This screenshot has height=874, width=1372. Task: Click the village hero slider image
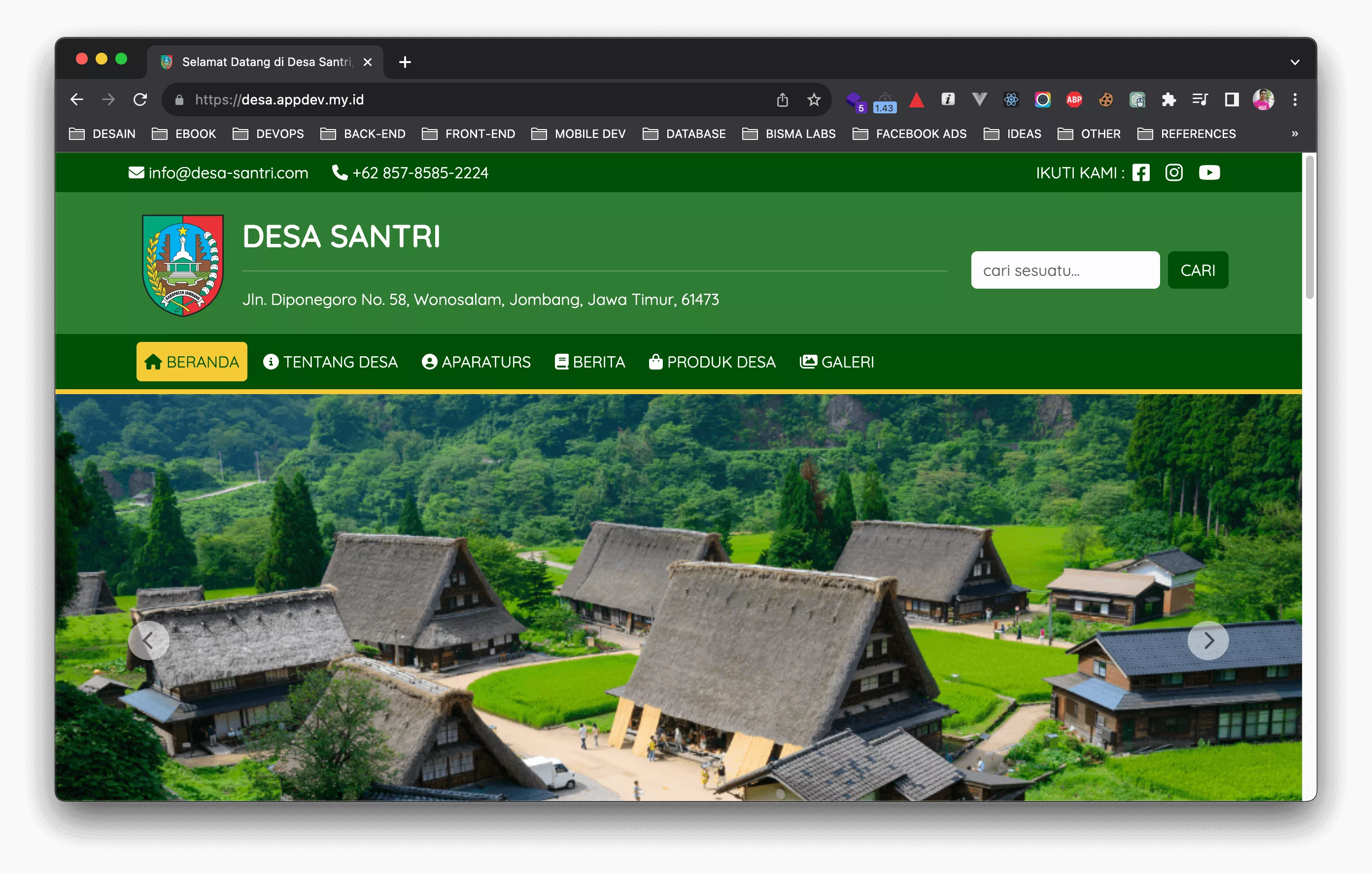point(678,597)
